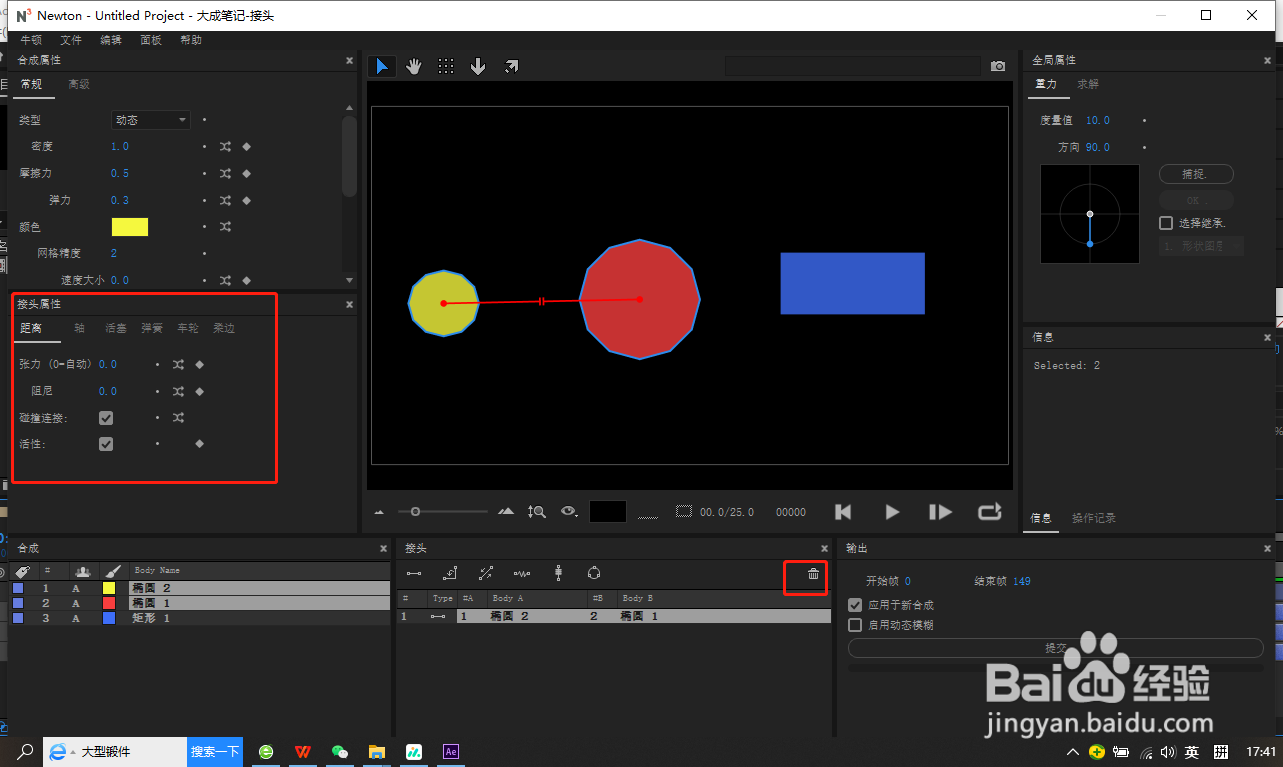Create a piston joint
The image size is (1283, 767).
[x=486, y=573]
